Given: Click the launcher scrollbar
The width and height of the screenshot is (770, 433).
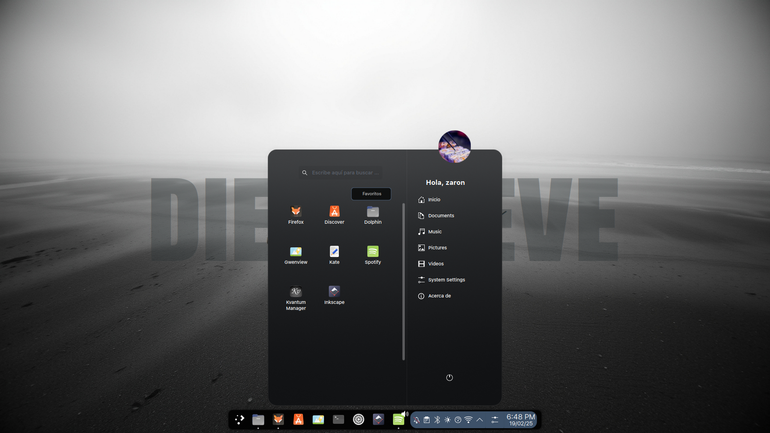Looking at the screenshot, I should click(403, 282).
